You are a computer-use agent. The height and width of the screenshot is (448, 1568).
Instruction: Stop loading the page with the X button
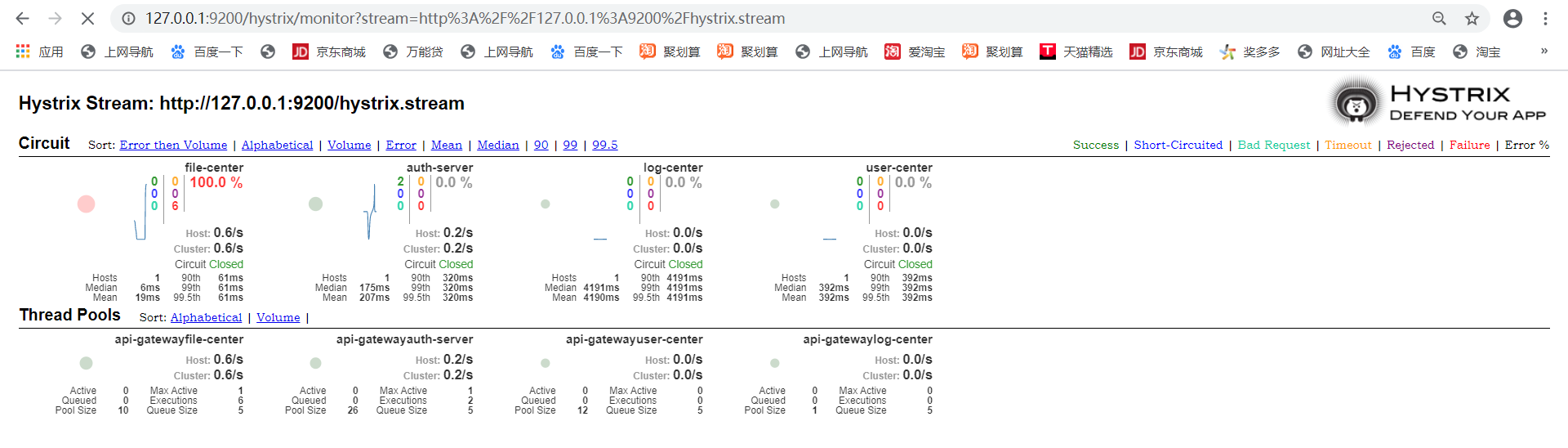pos(87,18)
